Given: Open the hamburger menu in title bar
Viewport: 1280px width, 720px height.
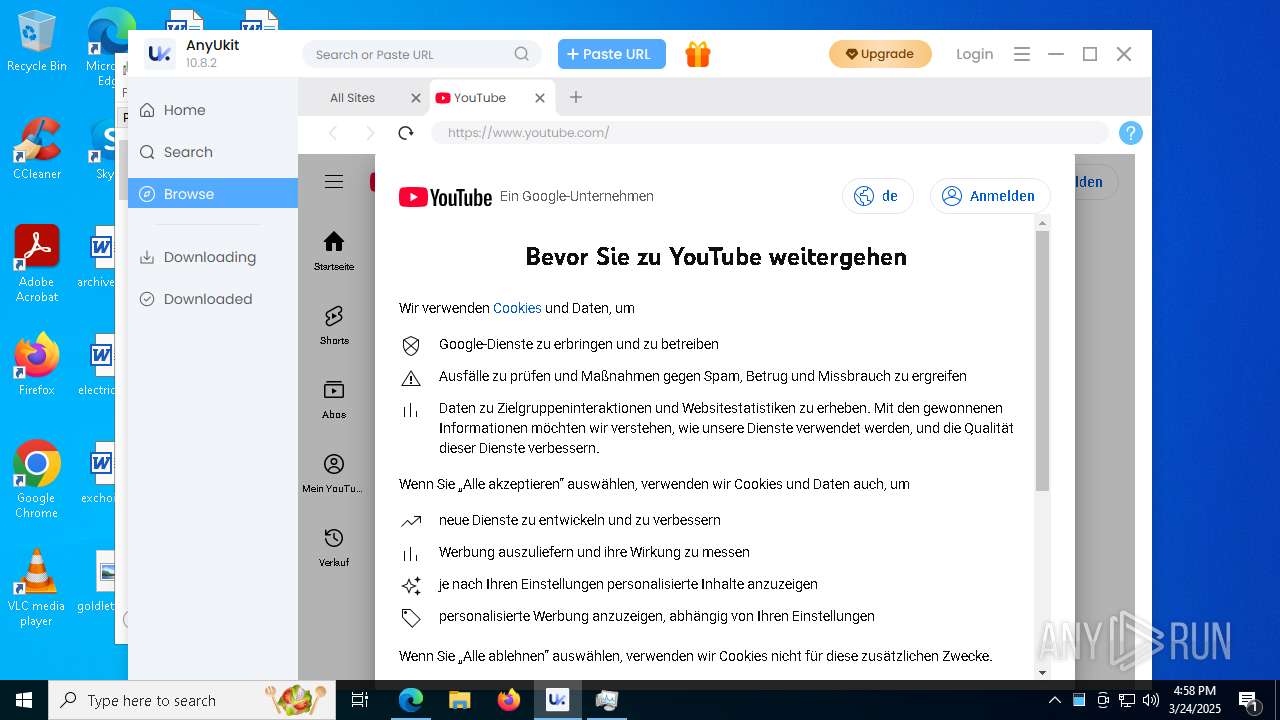Looking at the screenshot, I should point(1022,54).
